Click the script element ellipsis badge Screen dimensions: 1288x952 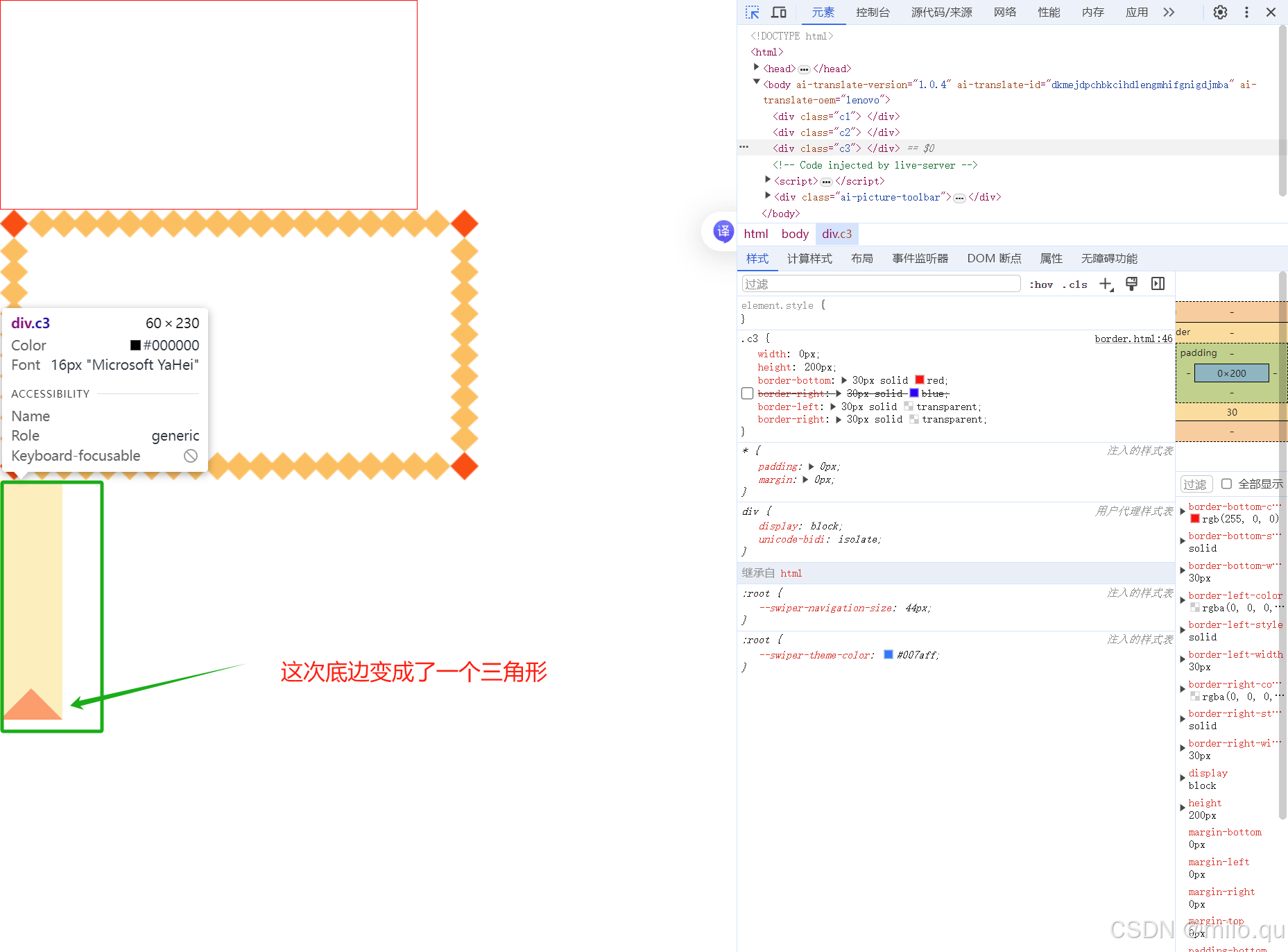pyautogui.click(x=826, y=182)
